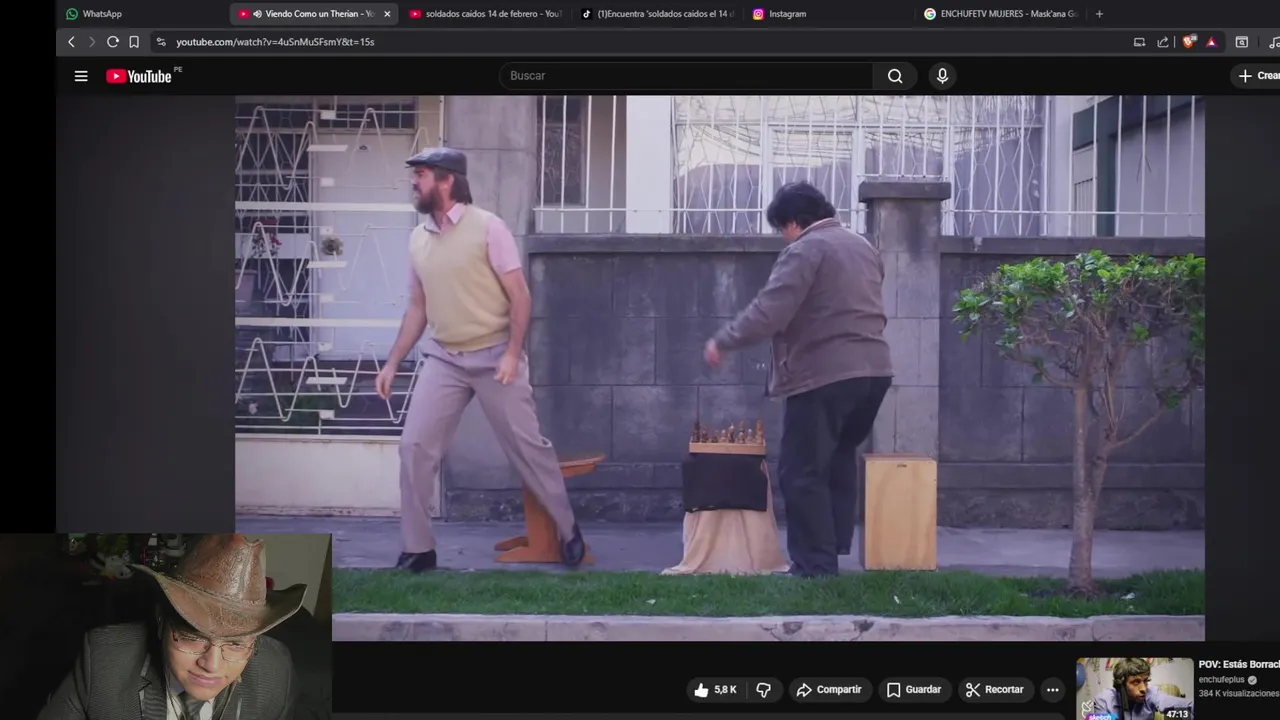The image size is (1280, 720).
Task: Click the browser share page icon
Action: point(1163,42)
